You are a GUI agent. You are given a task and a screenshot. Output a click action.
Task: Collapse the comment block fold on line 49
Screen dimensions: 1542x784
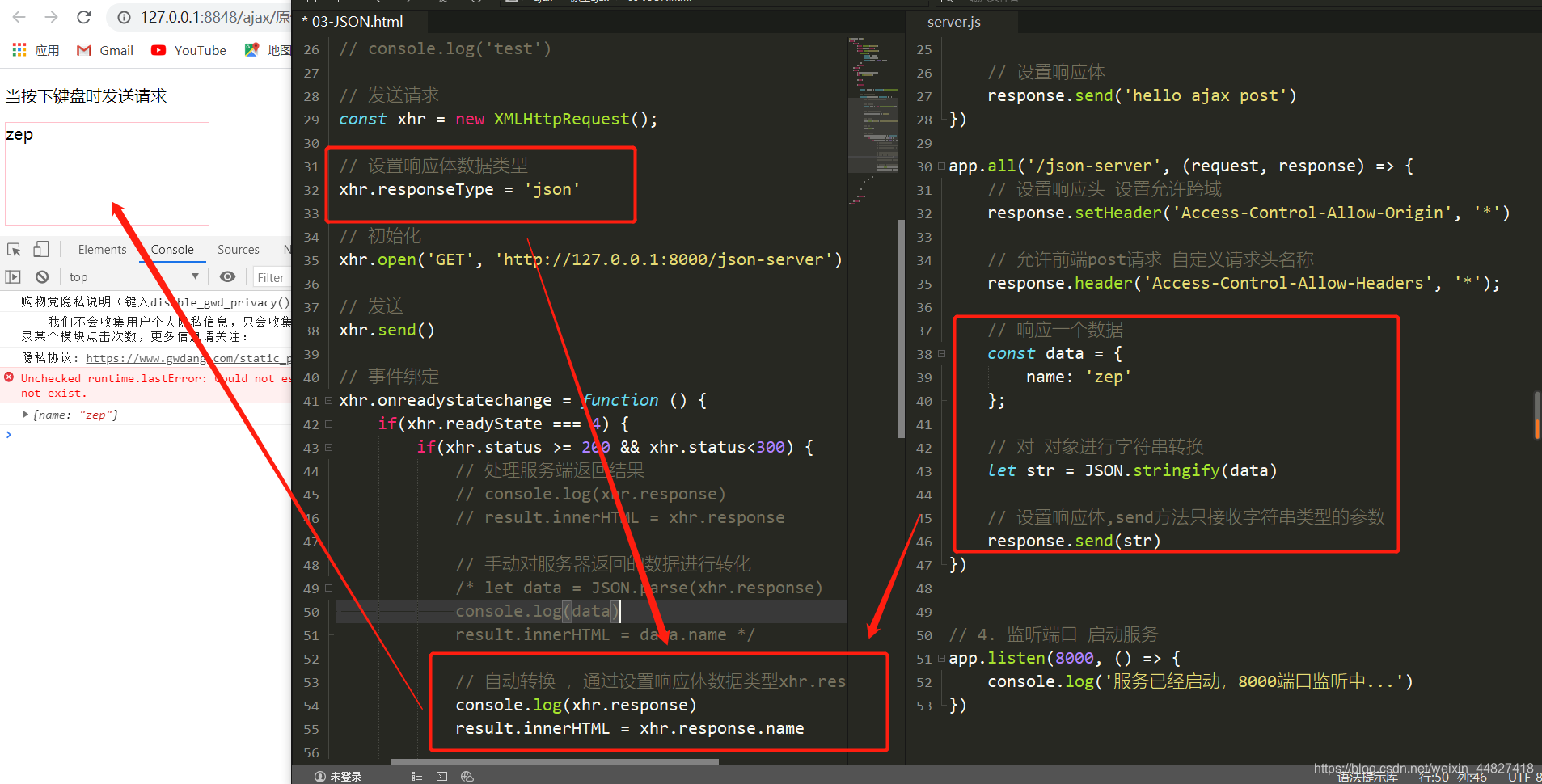328,588
